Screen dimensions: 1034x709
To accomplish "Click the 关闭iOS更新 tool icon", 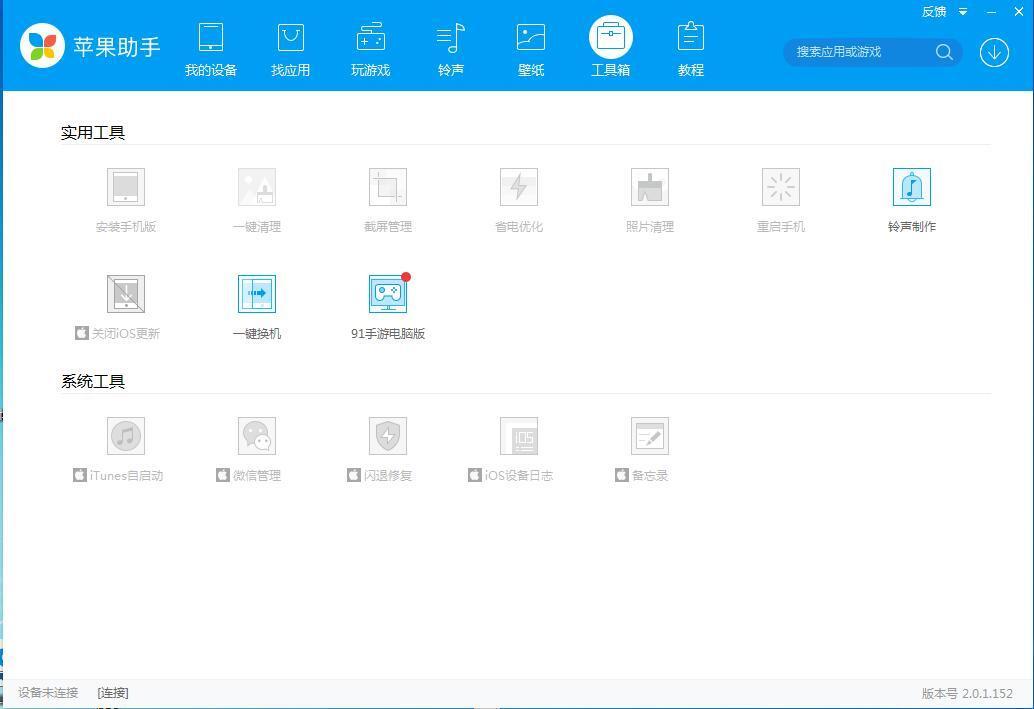I will (126, 293).
